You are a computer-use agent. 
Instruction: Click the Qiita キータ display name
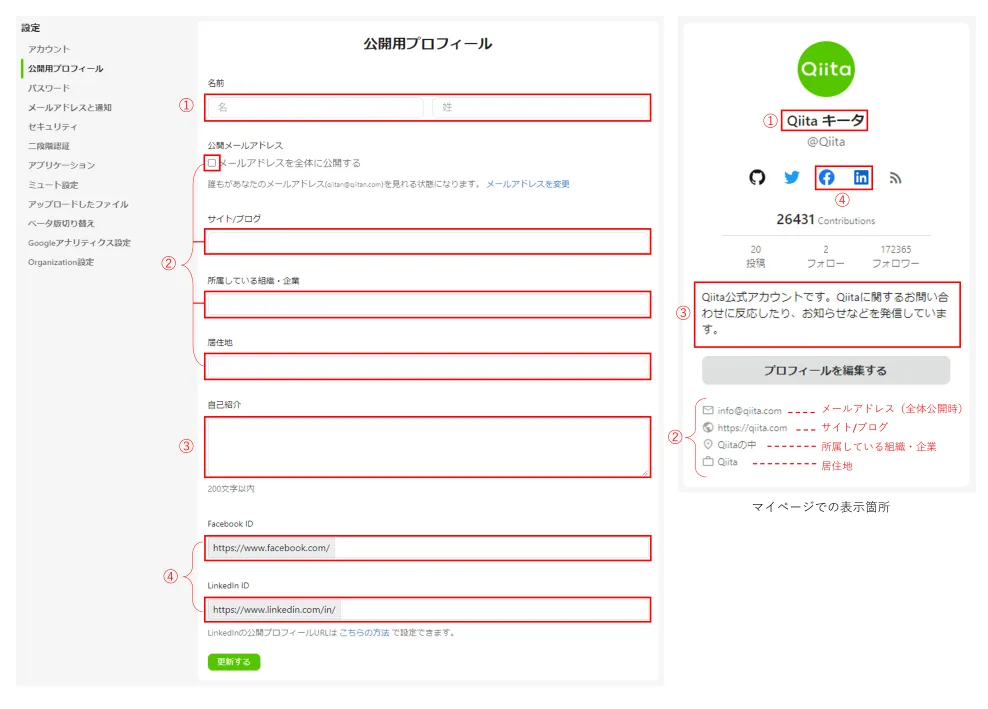click(825, 120)
